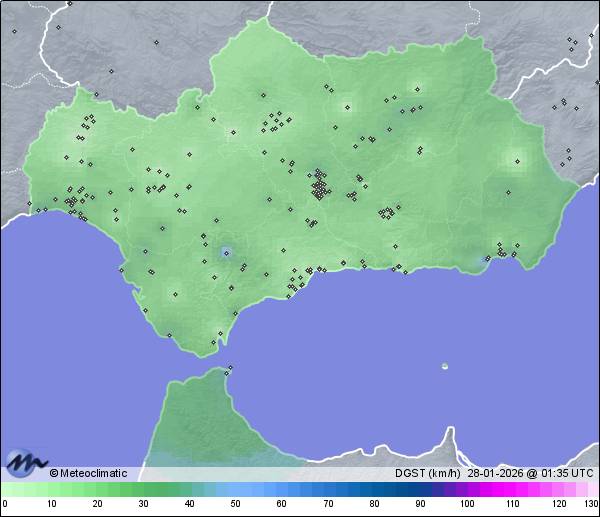
Task: Select the 110 km/h magenta legend swatch
Action: (511, 490)
